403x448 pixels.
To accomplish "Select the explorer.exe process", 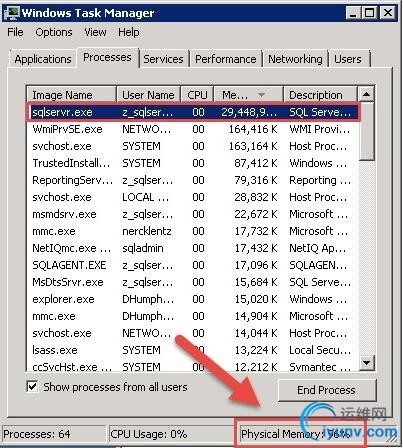I will coord(193,299).
